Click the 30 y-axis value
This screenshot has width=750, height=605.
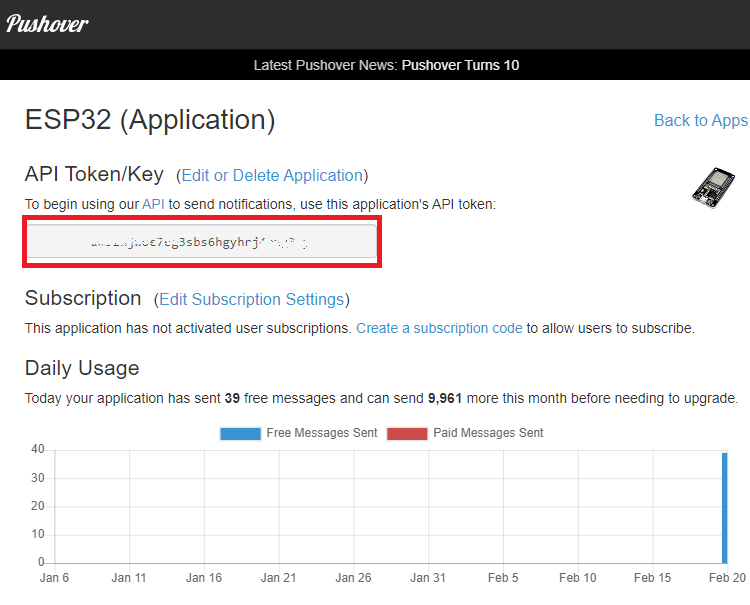click(38, 478)
